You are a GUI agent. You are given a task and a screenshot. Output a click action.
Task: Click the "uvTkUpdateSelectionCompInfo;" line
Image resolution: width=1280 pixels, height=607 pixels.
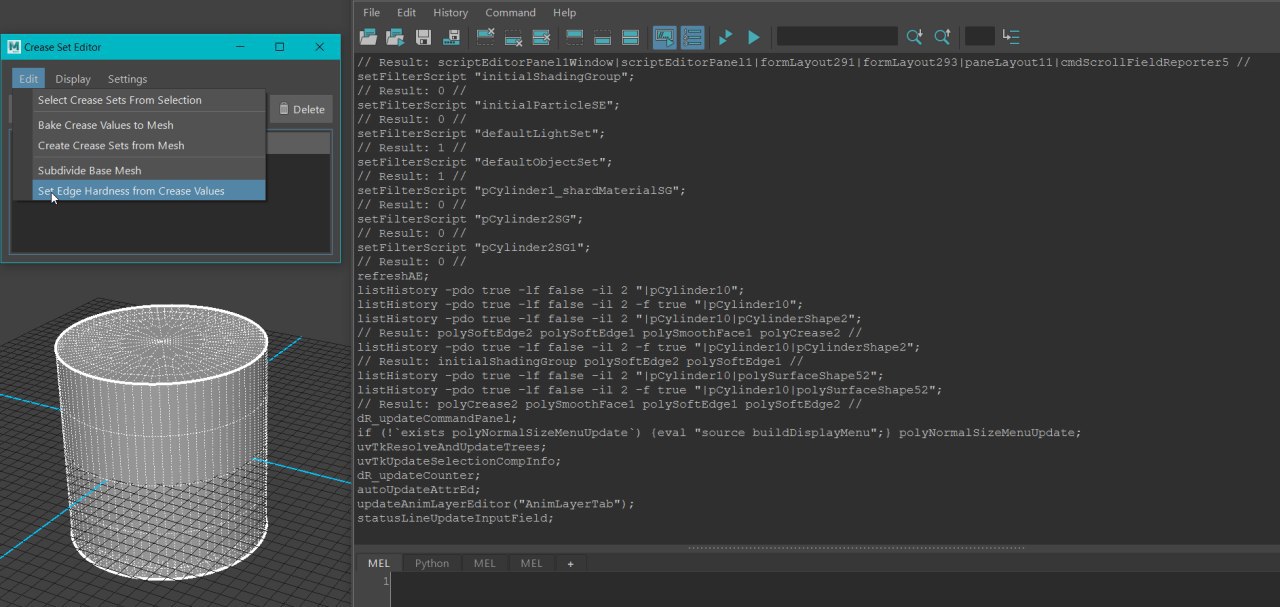[x=458, y=462]
